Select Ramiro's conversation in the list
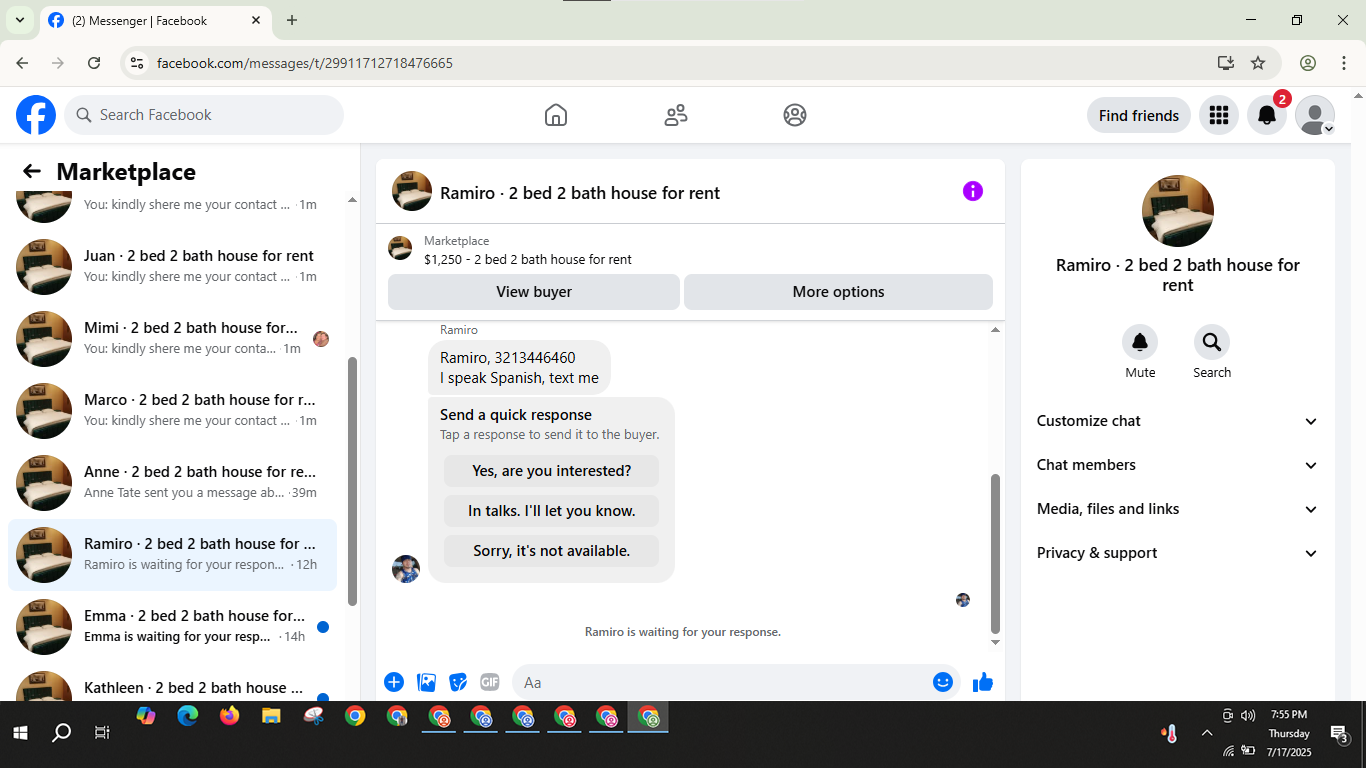 [172, 555]
